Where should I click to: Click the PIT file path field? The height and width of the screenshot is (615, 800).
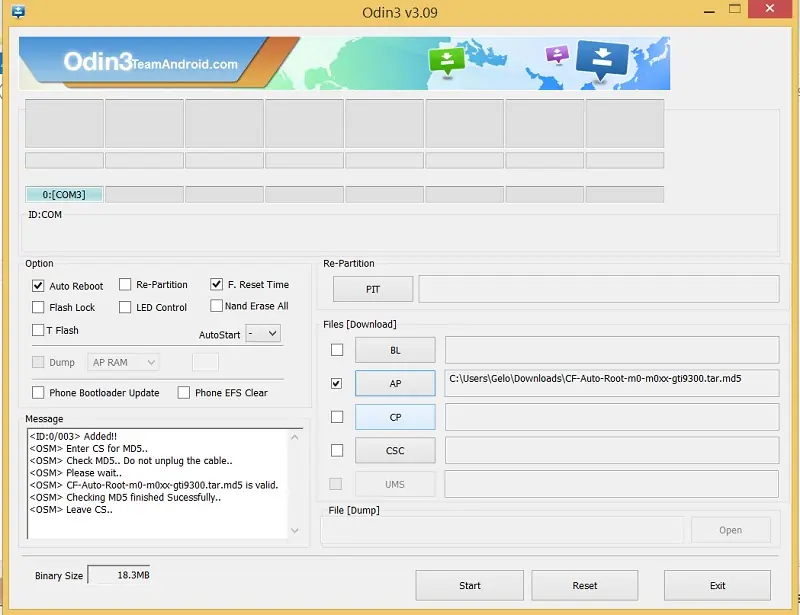599,289
